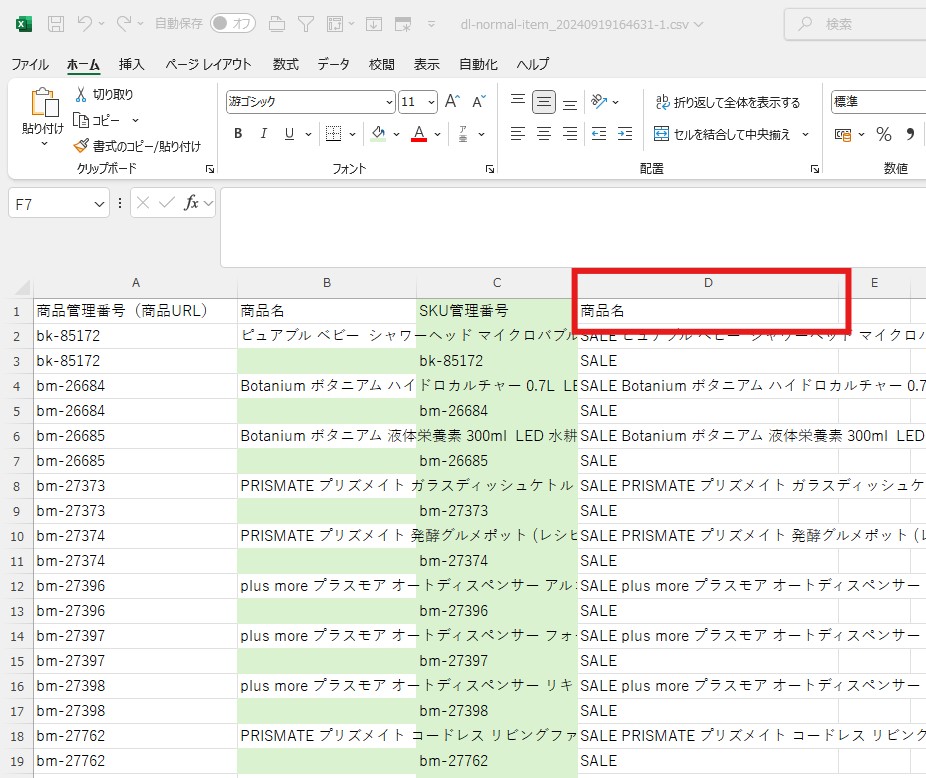Click セルを結合して中央揃え merge and center

pyautogui.click(x=722, y=134)
